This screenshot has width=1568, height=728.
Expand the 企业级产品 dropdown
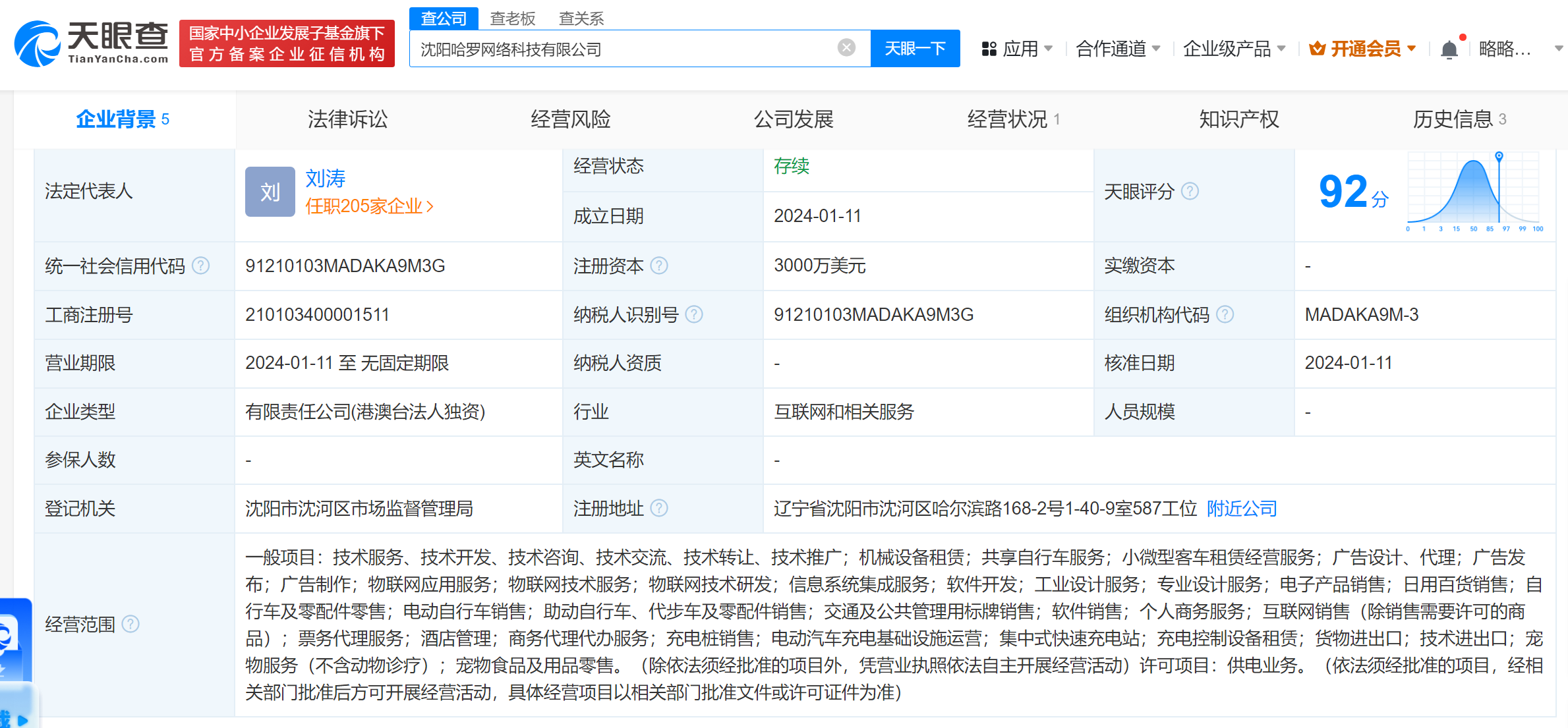(1233, 48)
